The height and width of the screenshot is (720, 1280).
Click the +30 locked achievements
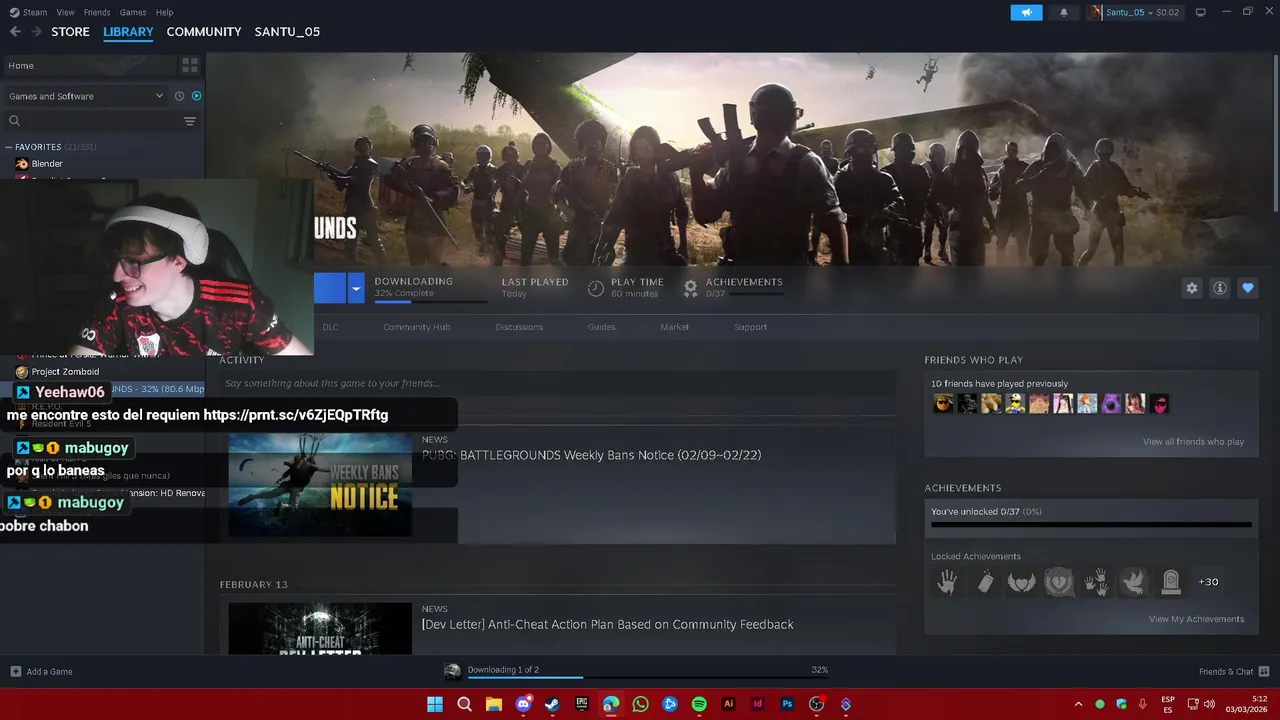[1208, 582]
